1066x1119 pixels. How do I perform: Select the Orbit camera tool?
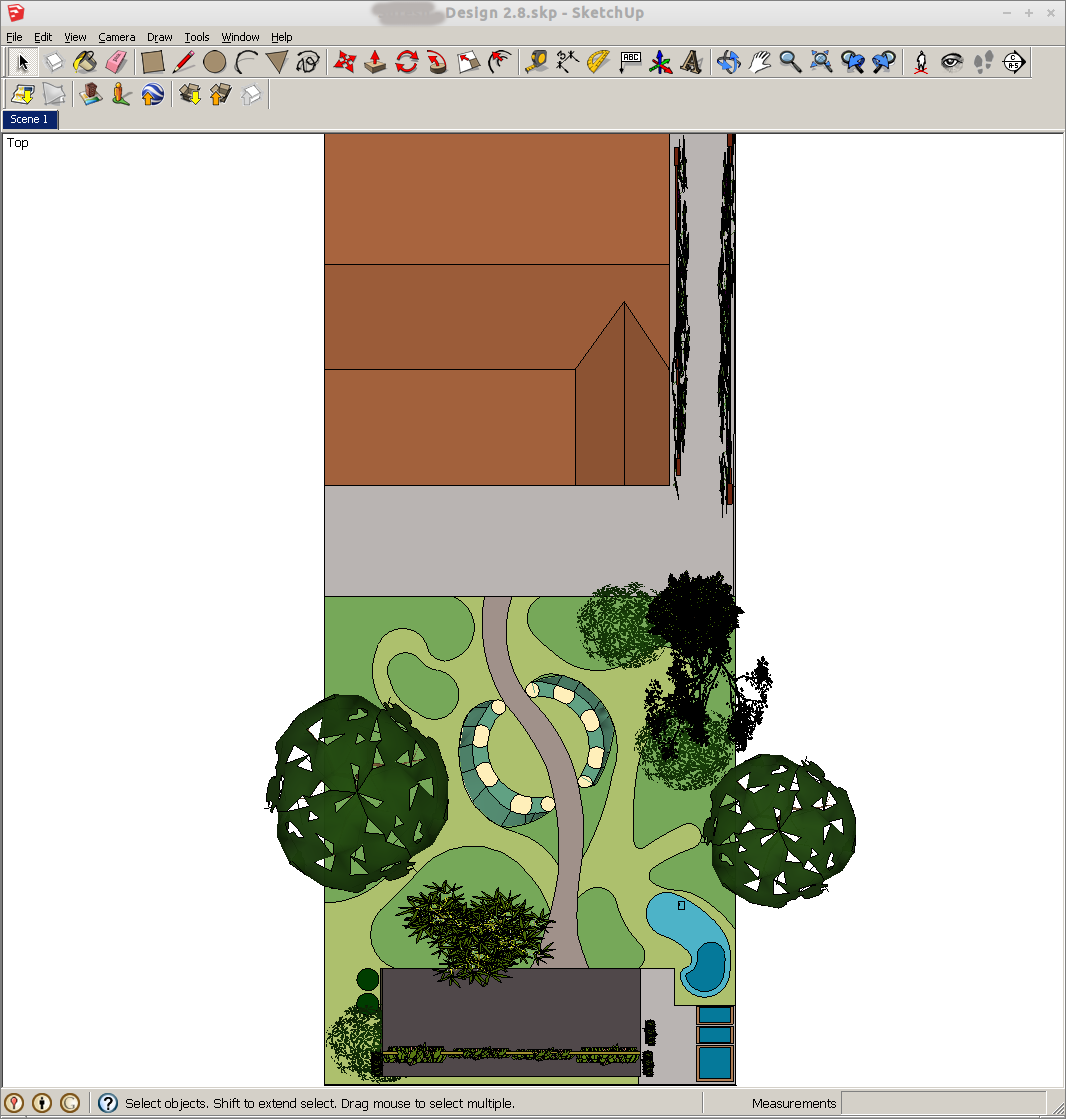(x=728, y=62)
